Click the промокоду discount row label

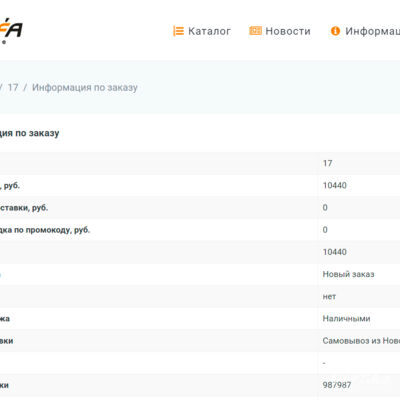[45, 230]
